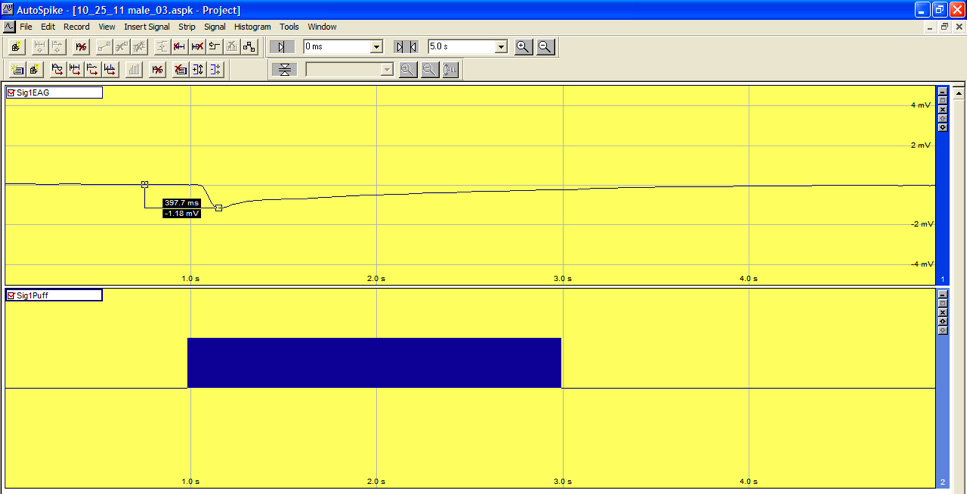Toggle the Sig1EAG signal checkbox
Image resolution: width=967 pixels, height=494 pixels.
12,93
